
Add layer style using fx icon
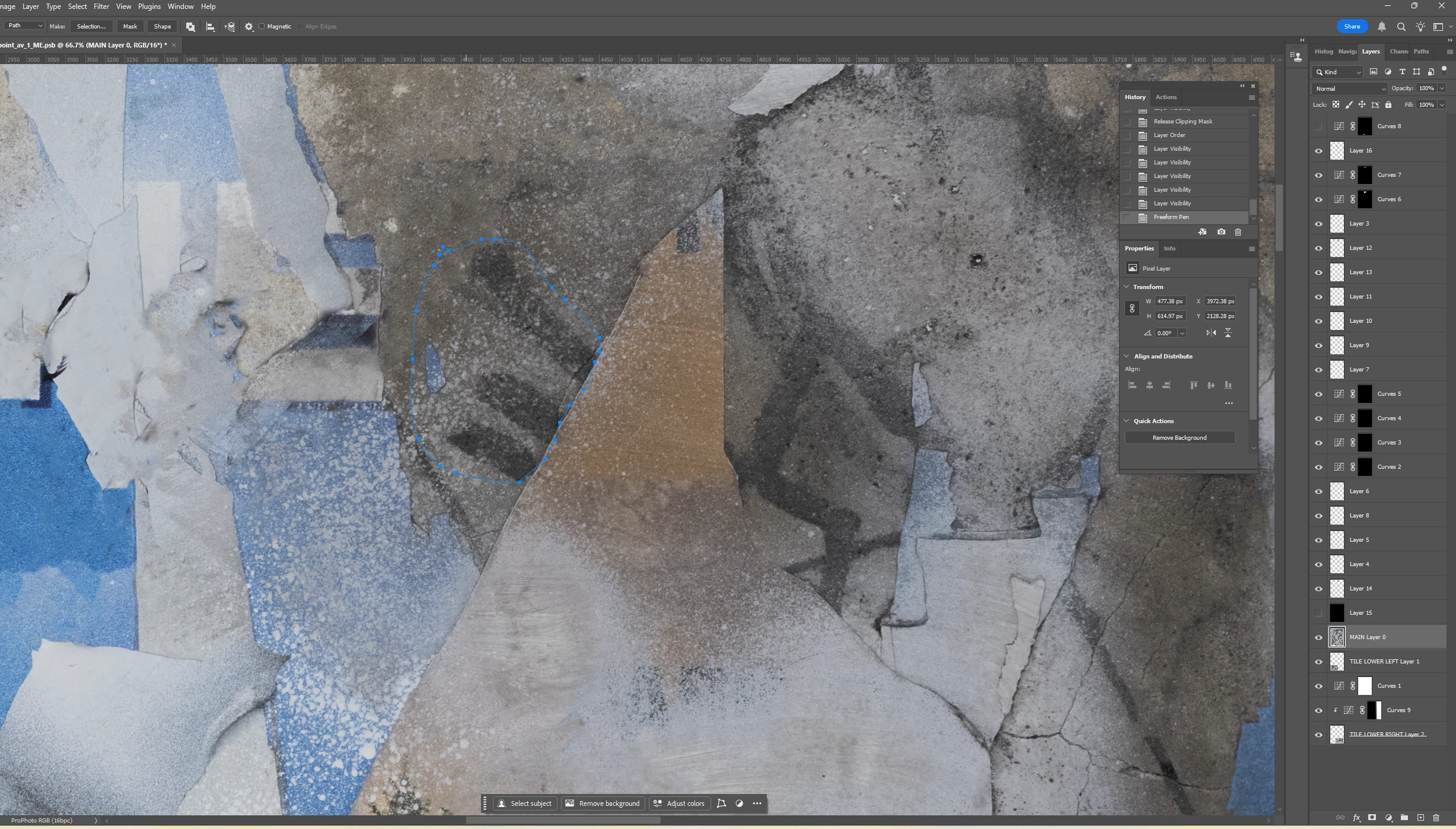point(1356,818)
